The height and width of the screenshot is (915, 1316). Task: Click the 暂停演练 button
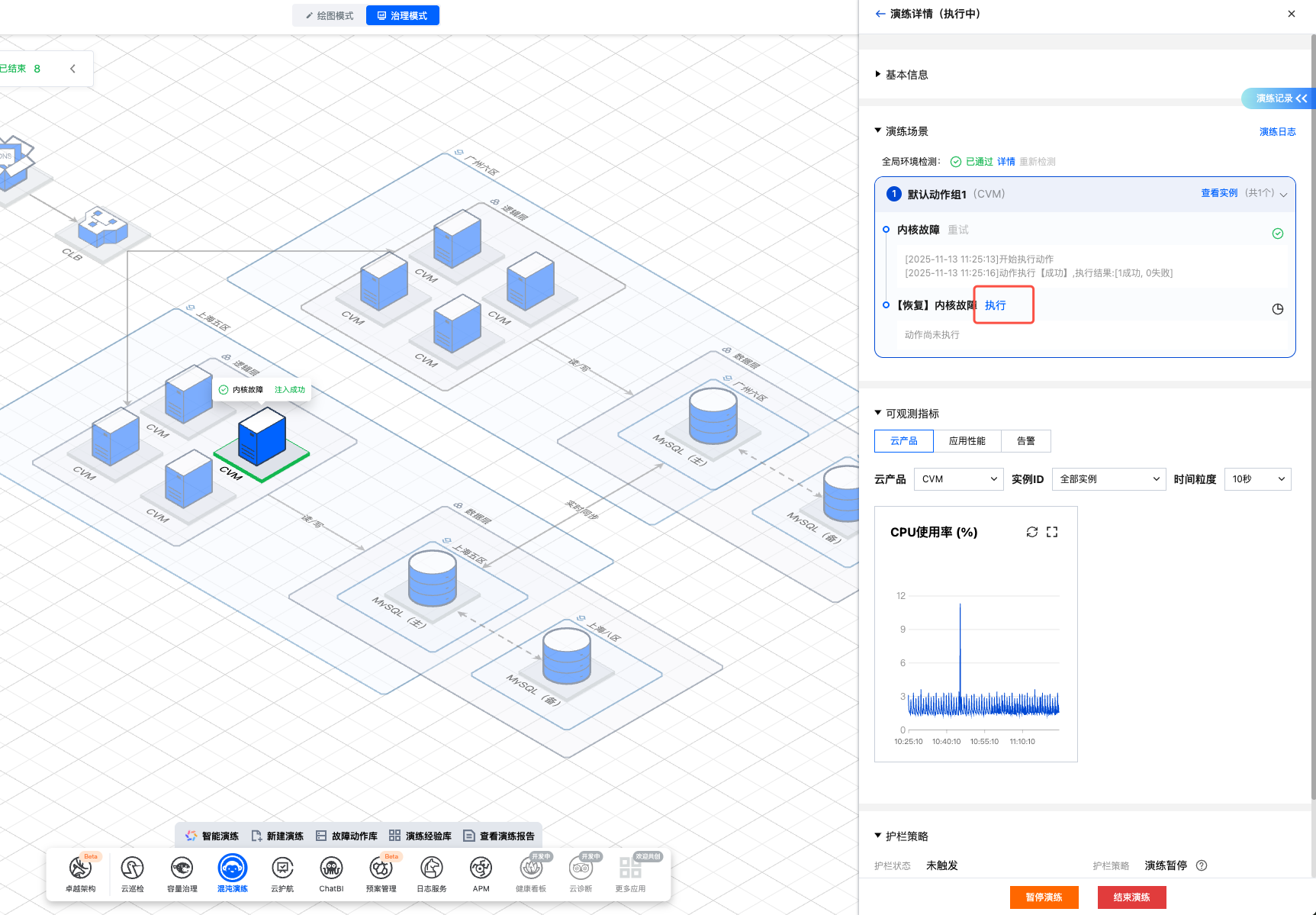pos(1044,897)
